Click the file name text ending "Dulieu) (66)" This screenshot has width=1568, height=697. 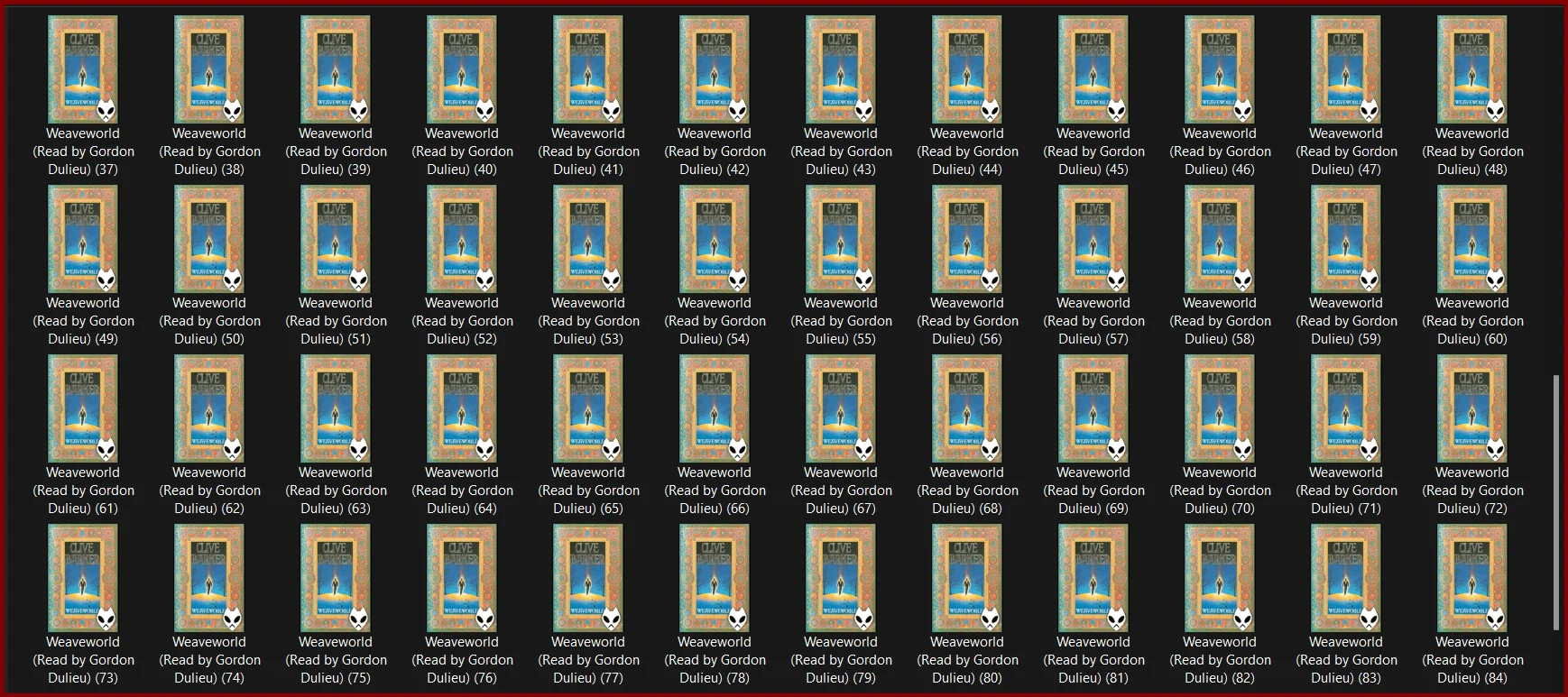715,491
